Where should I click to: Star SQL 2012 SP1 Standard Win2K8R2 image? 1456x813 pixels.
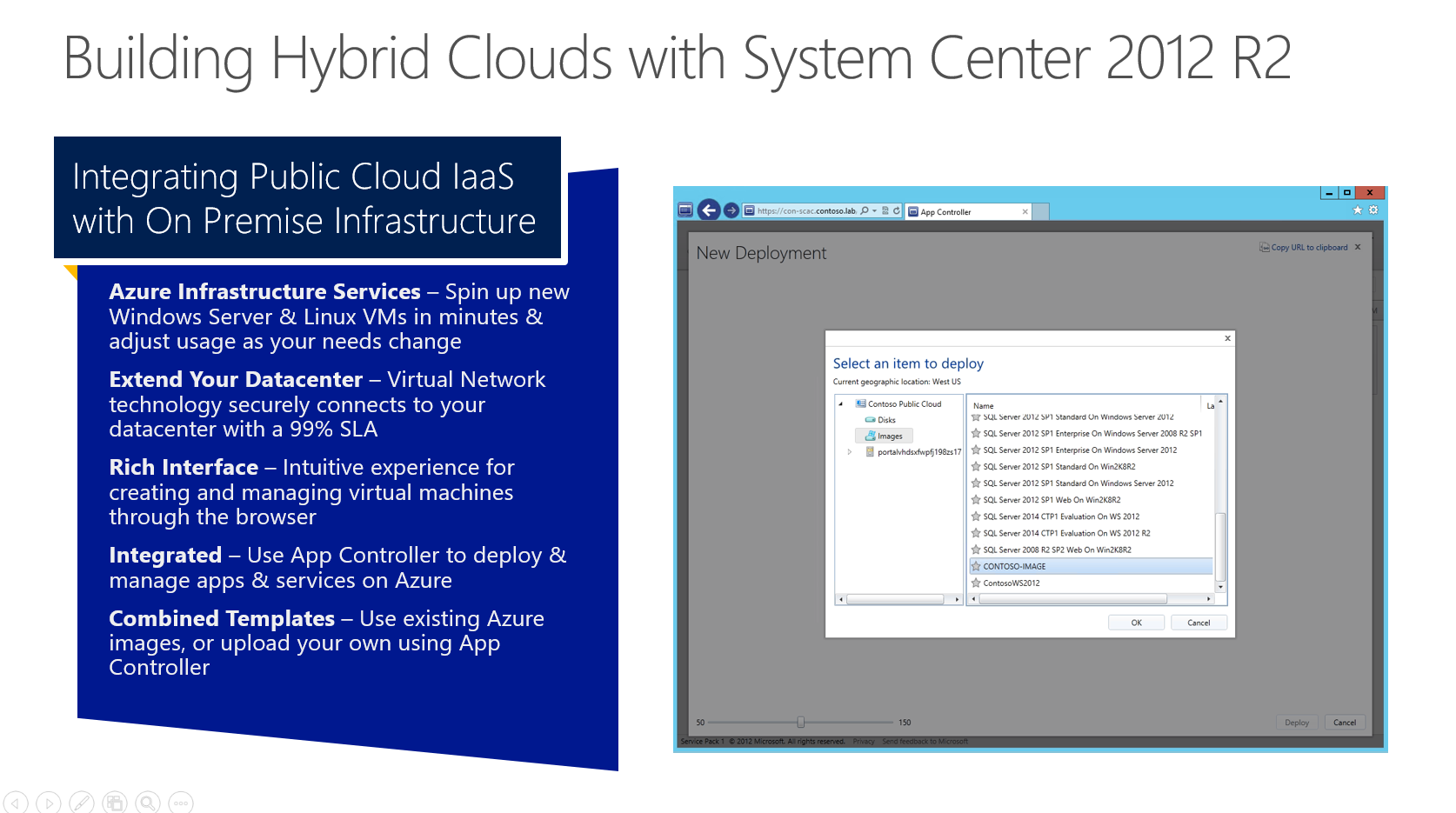976,466
